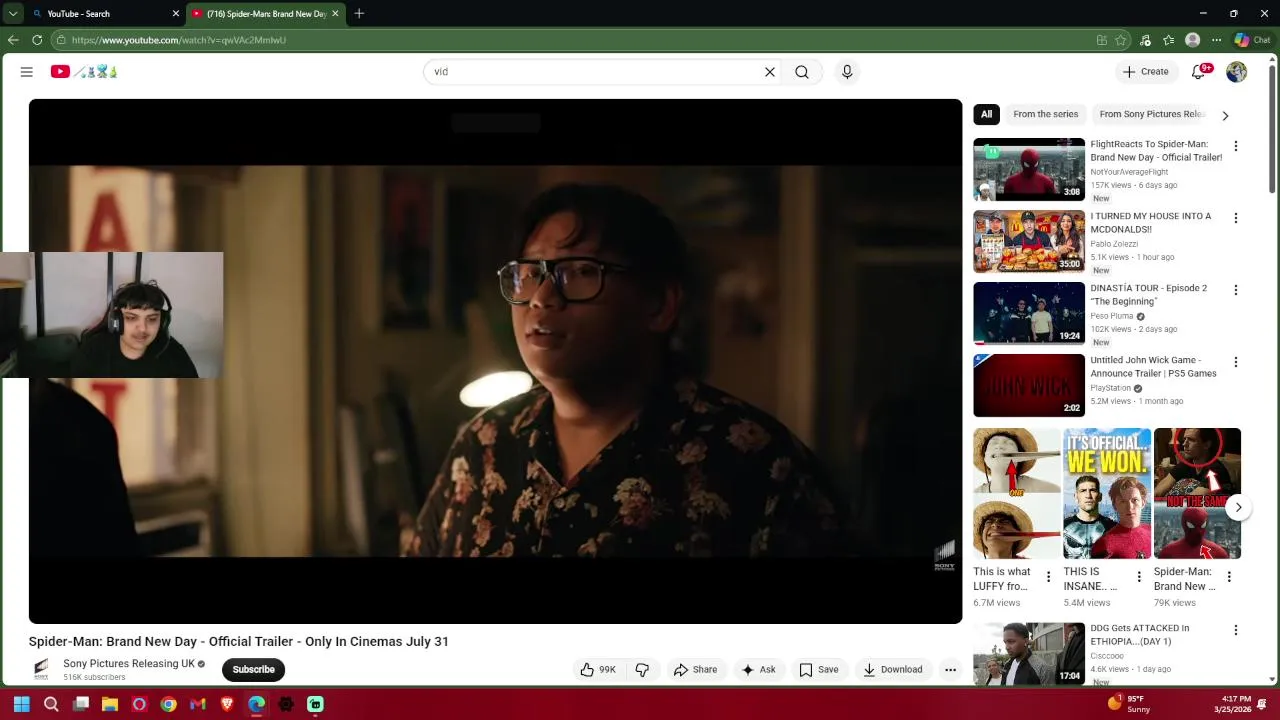Open the Copilot Chat button
The height and width of the screenshot is (720, 1280).
click(x=1252, y=40)
